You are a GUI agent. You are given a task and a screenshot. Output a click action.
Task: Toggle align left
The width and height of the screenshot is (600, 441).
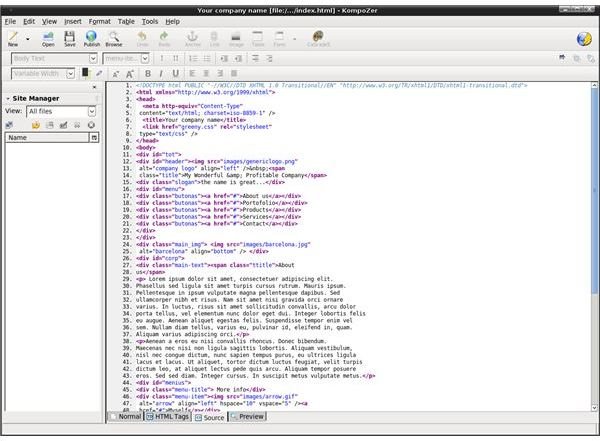pyautogui.click(x=192, y=73)
